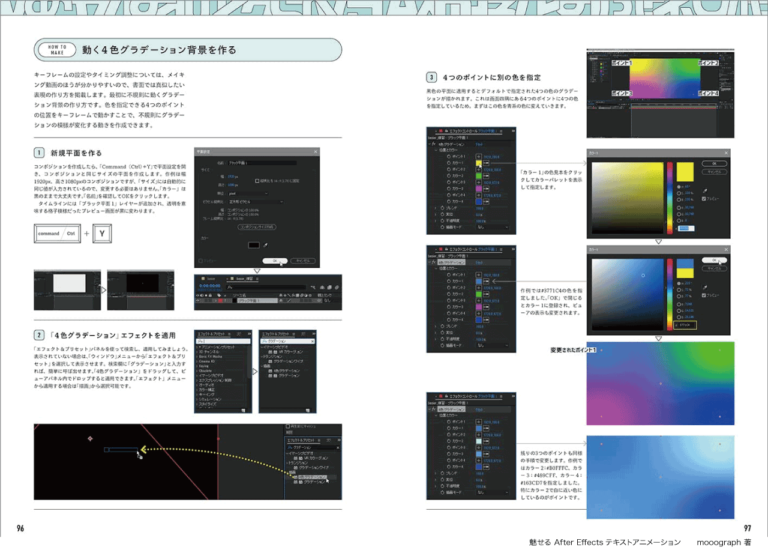
Task: Open the pixel aspect ratio dropdown in solid settings
Action: 255,201
